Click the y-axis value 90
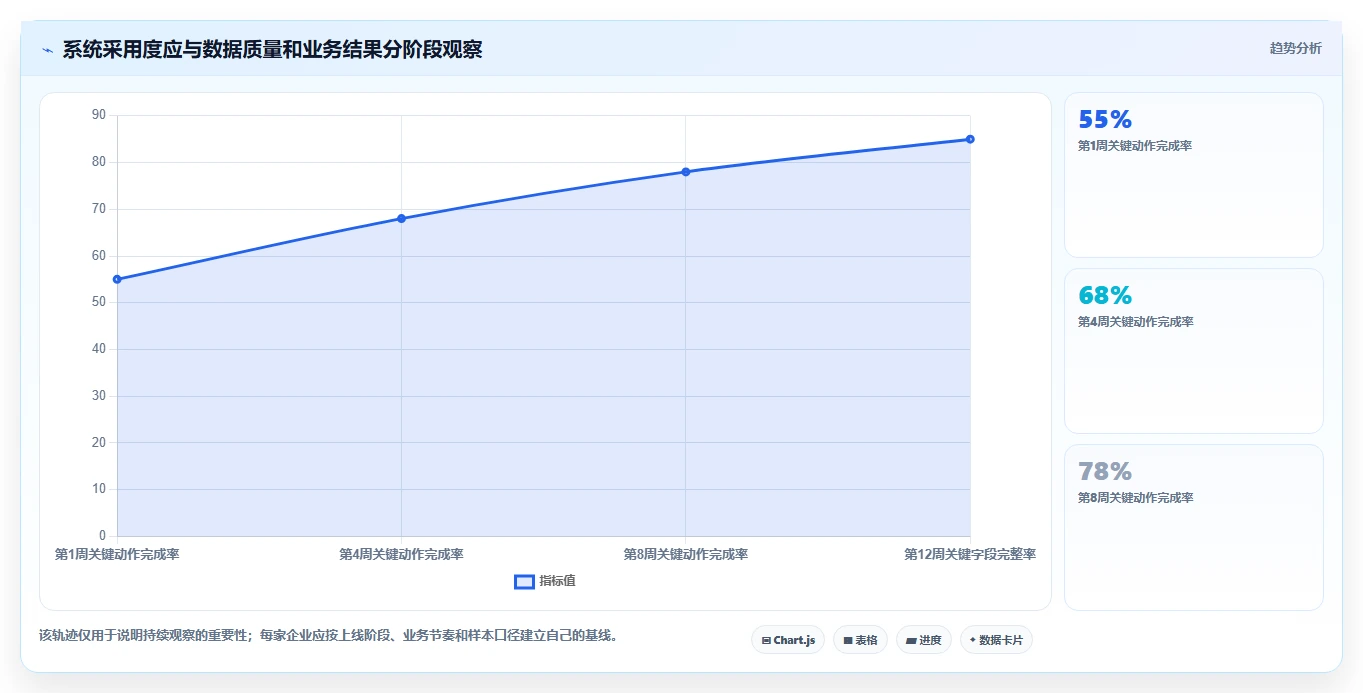Image resolution: width=1363 pixels, height=693 pixels. point(98,115)
